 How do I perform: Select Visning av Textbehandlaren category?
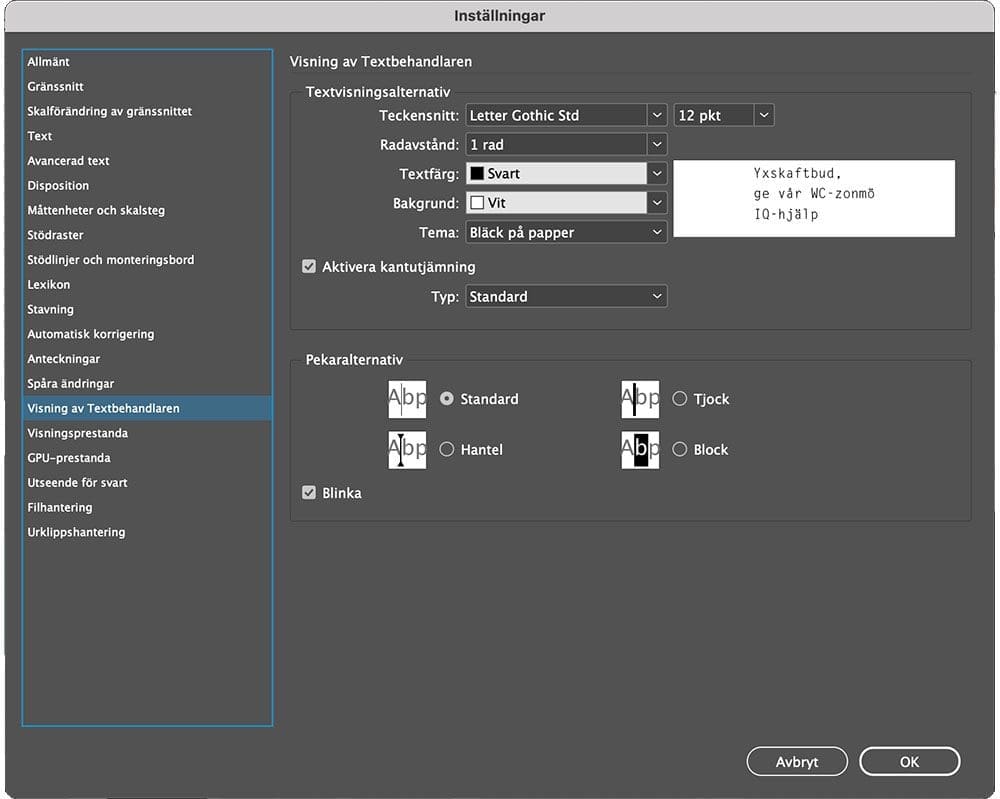(x=147, y=409)
